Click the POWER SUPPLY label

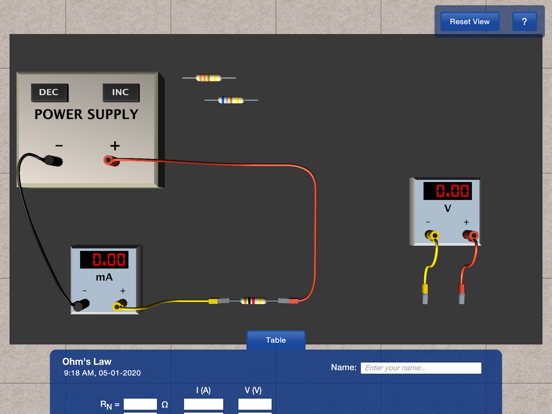[x=86, y=114]
